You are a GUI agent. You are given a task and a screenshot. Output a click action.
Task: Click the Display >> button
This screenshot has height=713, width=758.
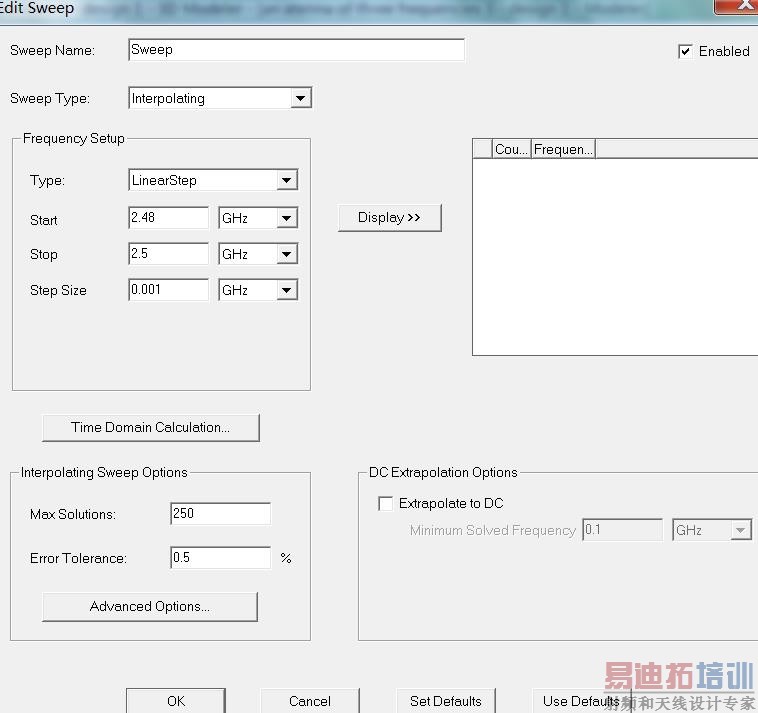(x=390, y=218)
